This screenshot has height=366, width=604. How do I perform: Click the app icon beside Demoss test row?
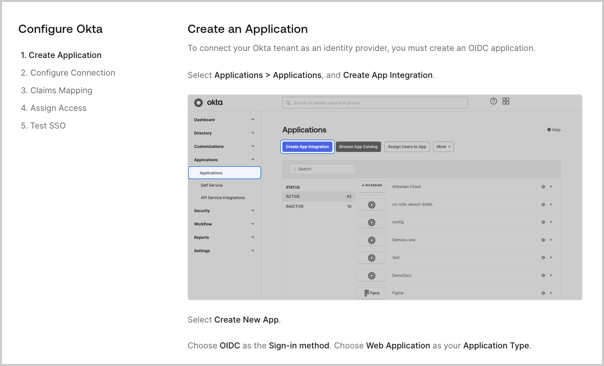372,240
